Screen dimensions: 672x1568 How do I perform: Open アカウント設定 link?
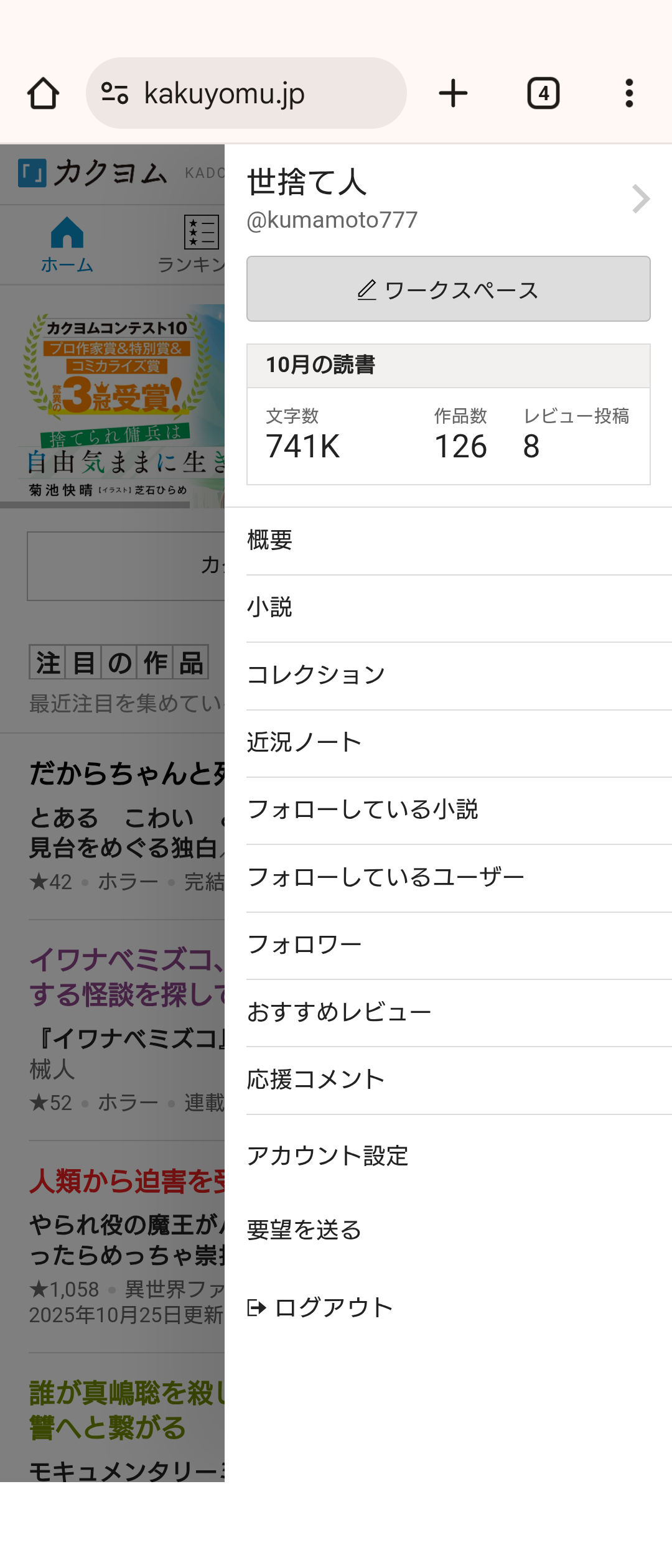[327, 1156]
